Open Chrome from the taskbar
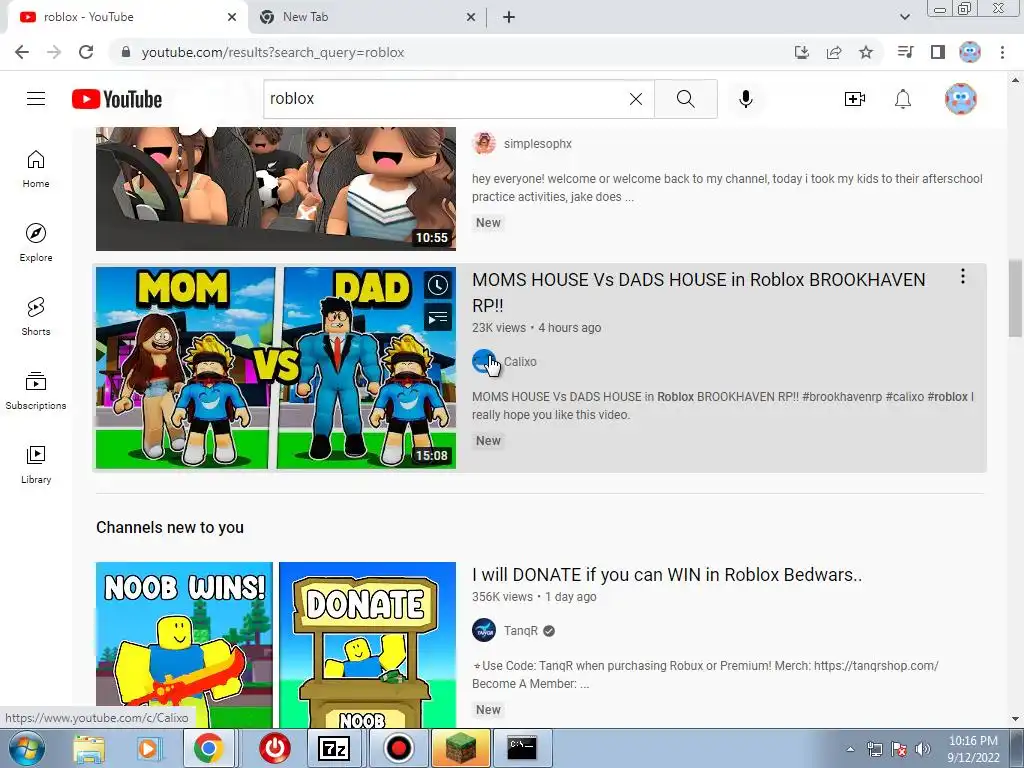This screenshot has height=768, width=1024. pos(208,748)
